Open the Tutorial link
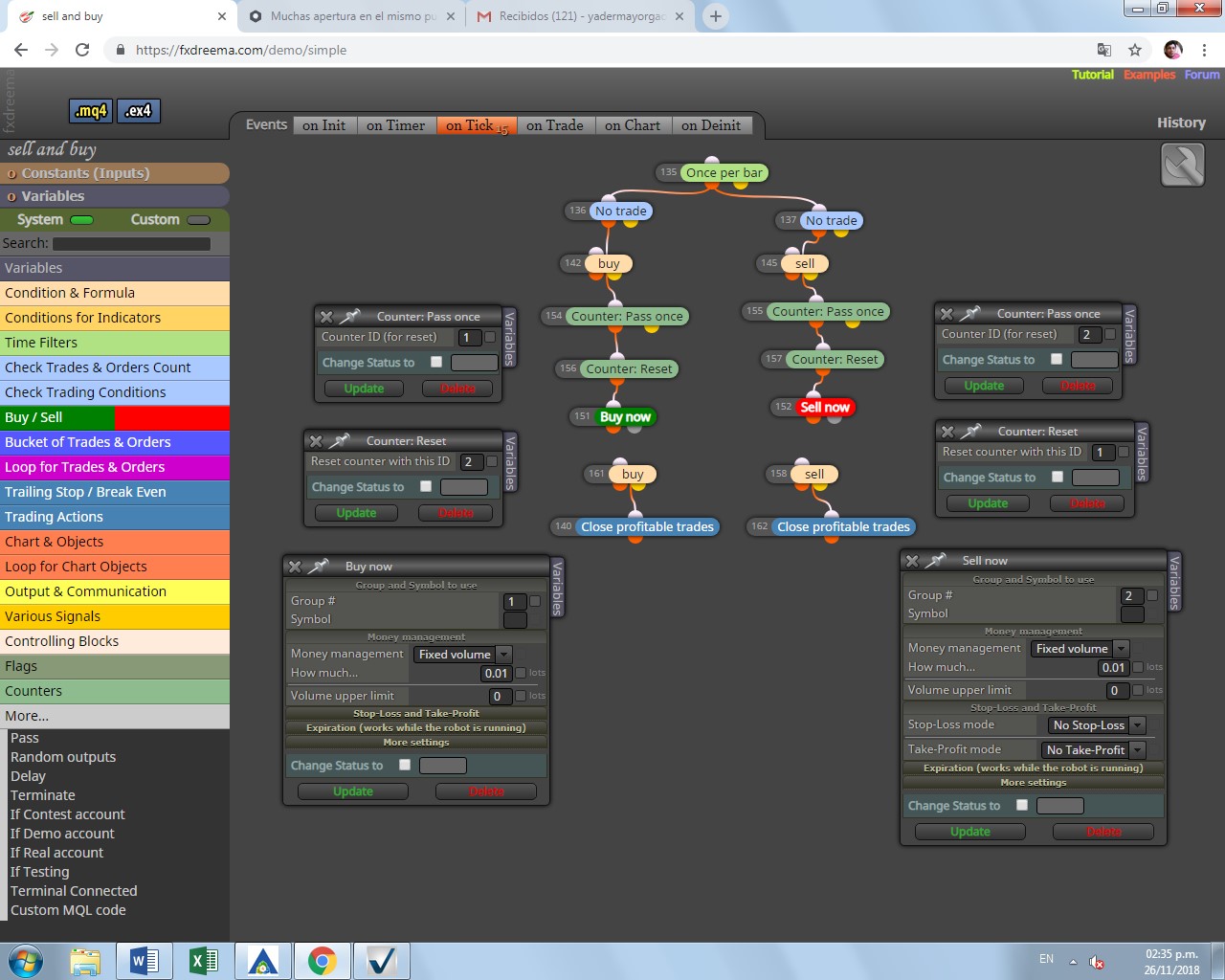 1092,75
